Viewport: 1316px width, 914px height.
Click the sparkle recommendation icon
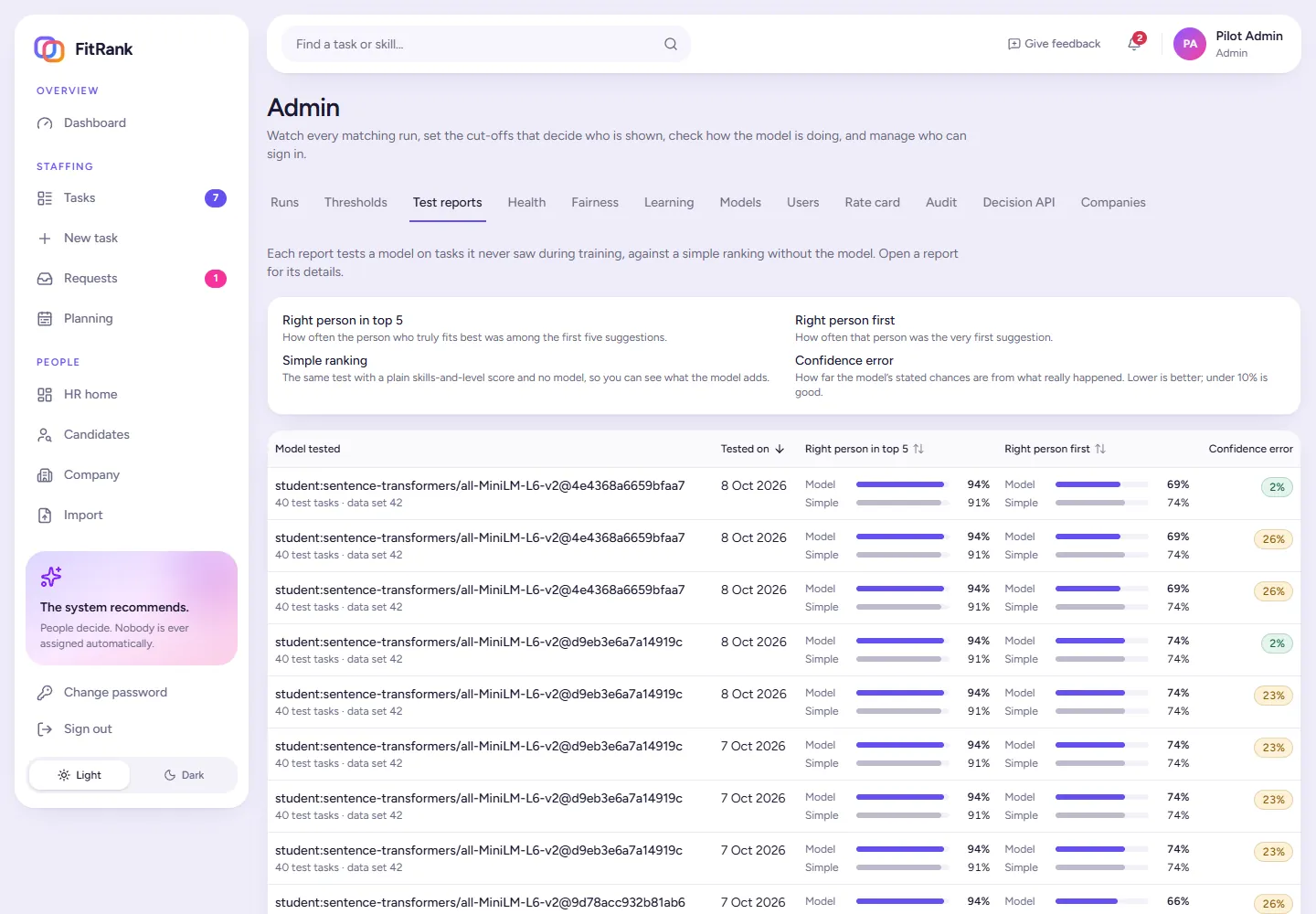[51, 577]
